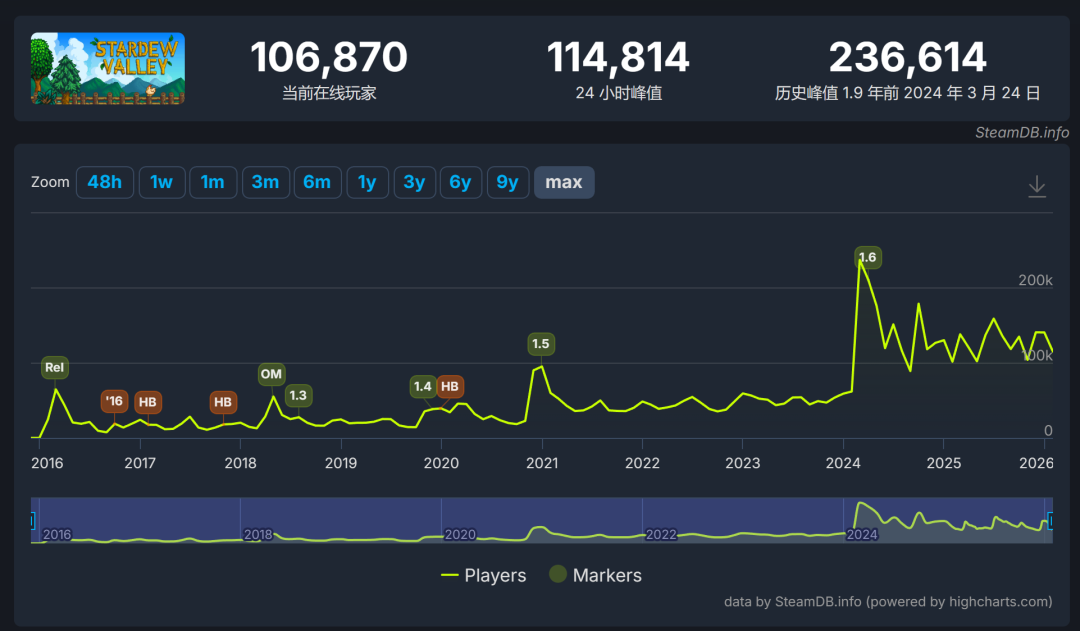Click the current players count 106,870
1080x631 pixels.
point(329,56)
